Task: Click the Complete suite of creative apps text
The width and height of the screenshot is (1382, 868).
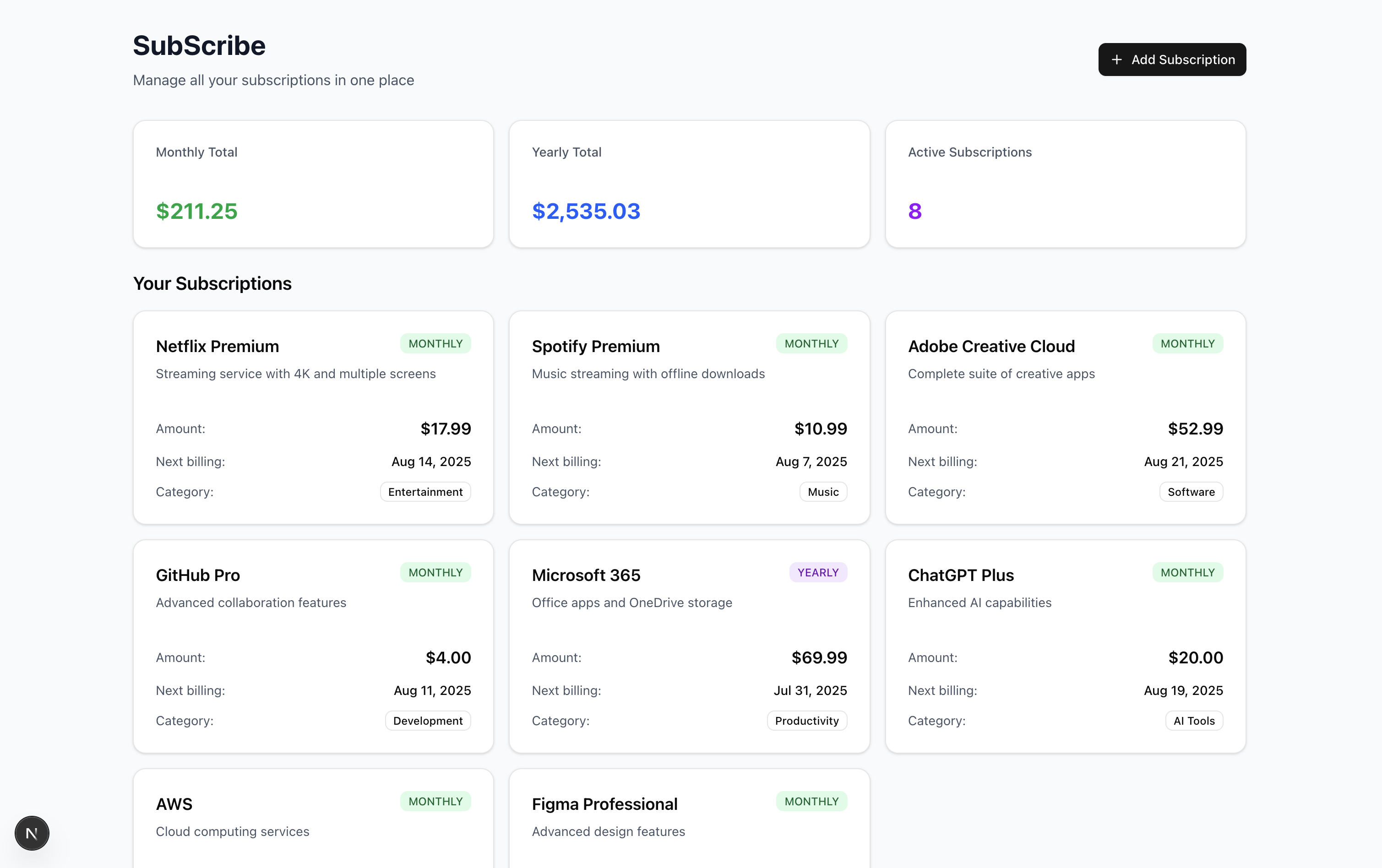Action: click(x=1001, y=374)
